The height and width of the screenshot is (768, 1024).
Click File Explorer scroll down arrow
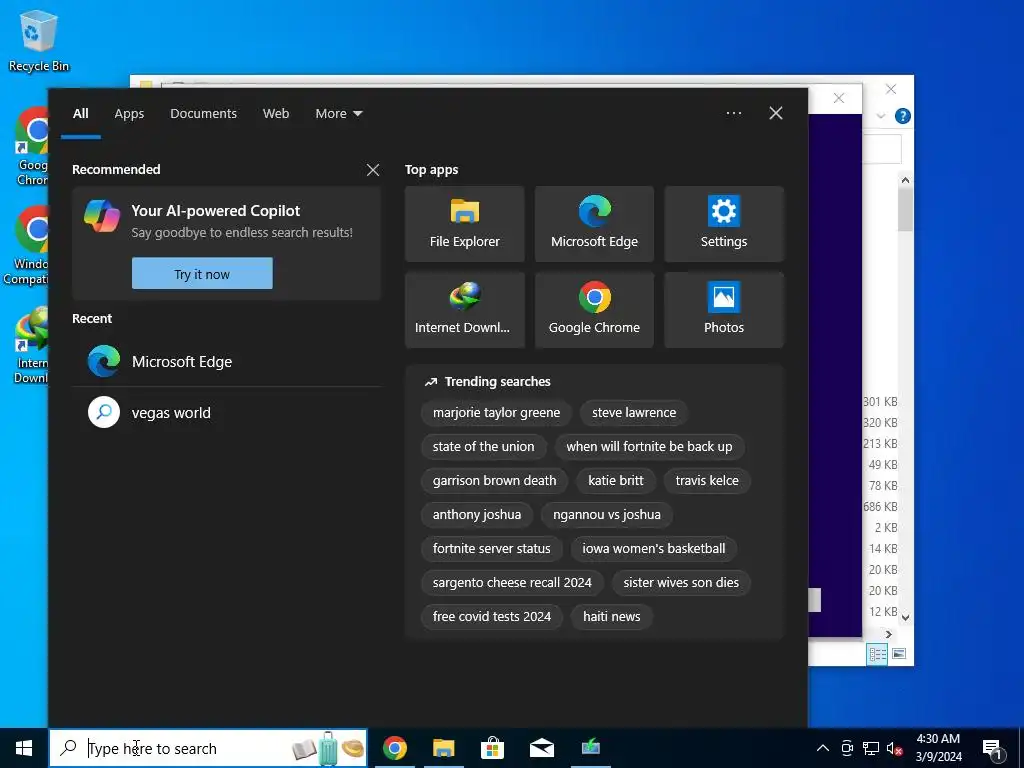point(905,617)
